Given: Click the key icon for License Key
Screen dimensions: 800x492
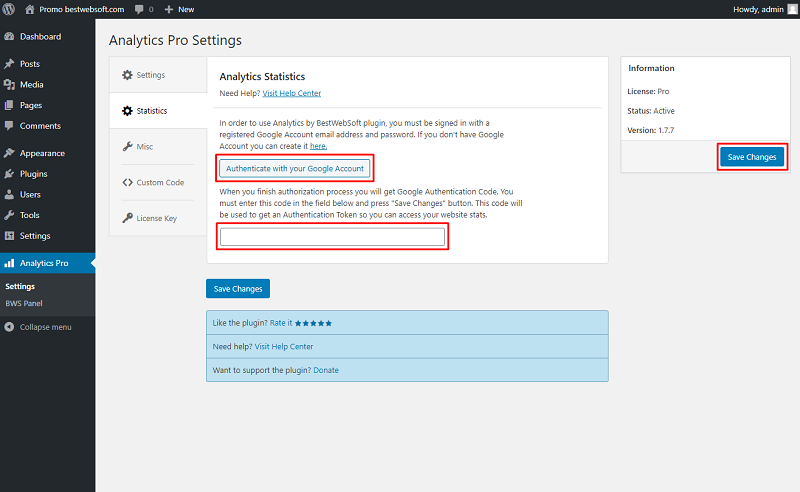Looking at the screenshot, I should point(127,218).
